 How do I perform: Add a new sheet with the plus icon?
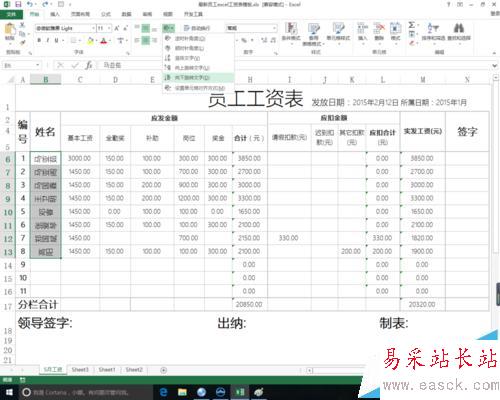[164, 370]
